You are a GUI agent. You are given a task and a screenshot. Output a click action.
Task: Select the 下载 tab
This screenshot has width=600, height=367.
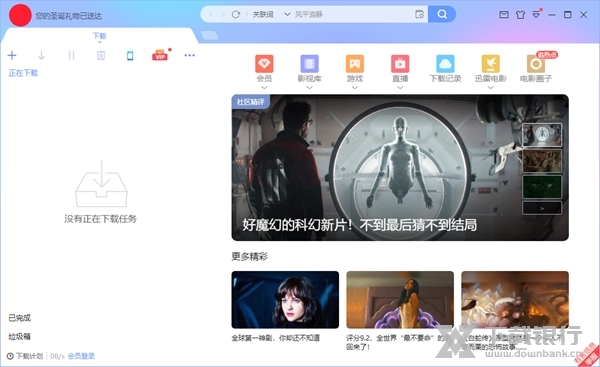(x=99, y=36)
